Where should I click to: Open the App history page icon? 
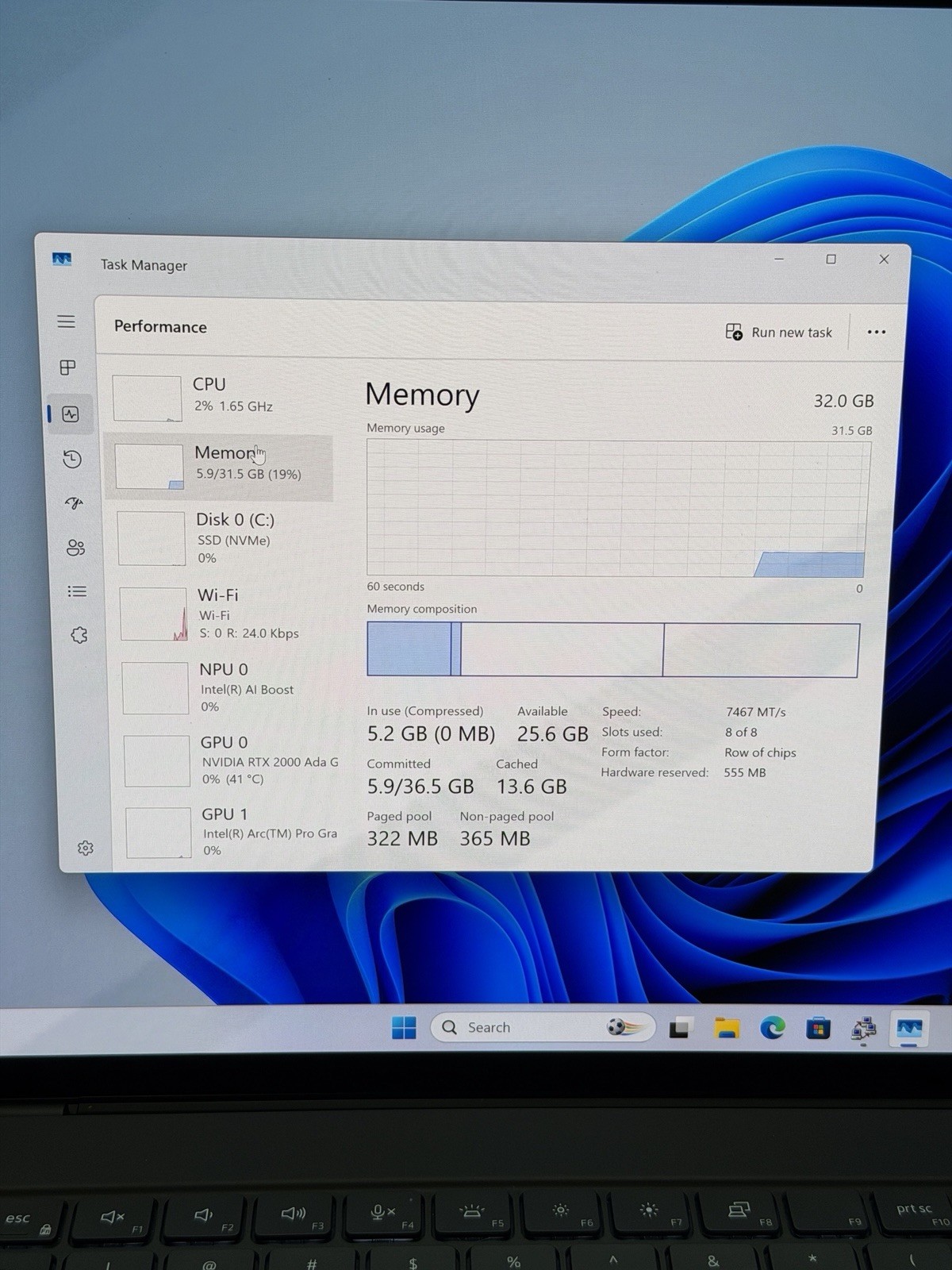72,459
